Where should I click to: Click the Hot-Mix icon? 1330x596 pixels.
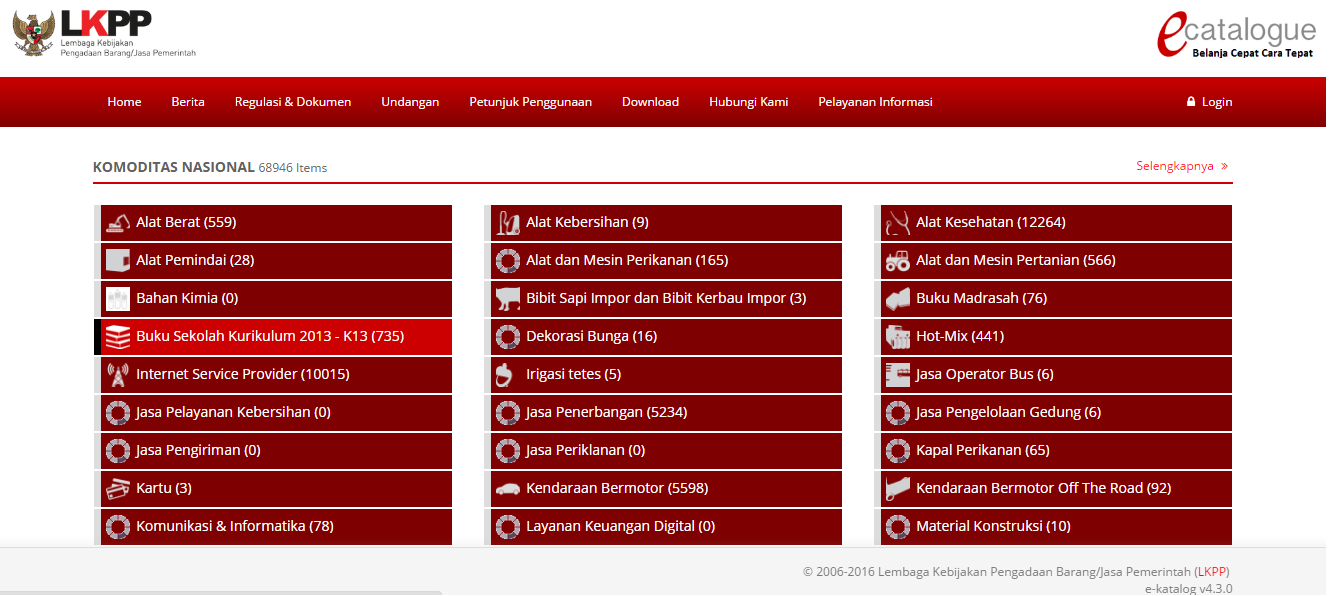click(x=898, y=337)
